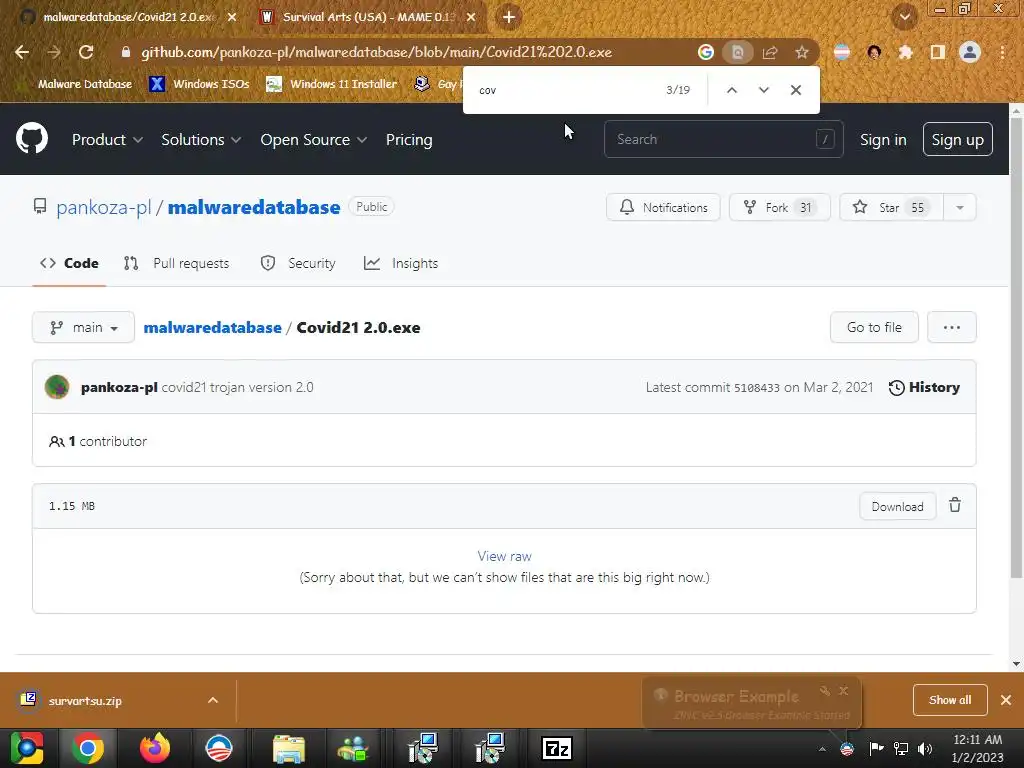Open the Code tab
The image size is (1024, 768).
[x=69, y=263]
